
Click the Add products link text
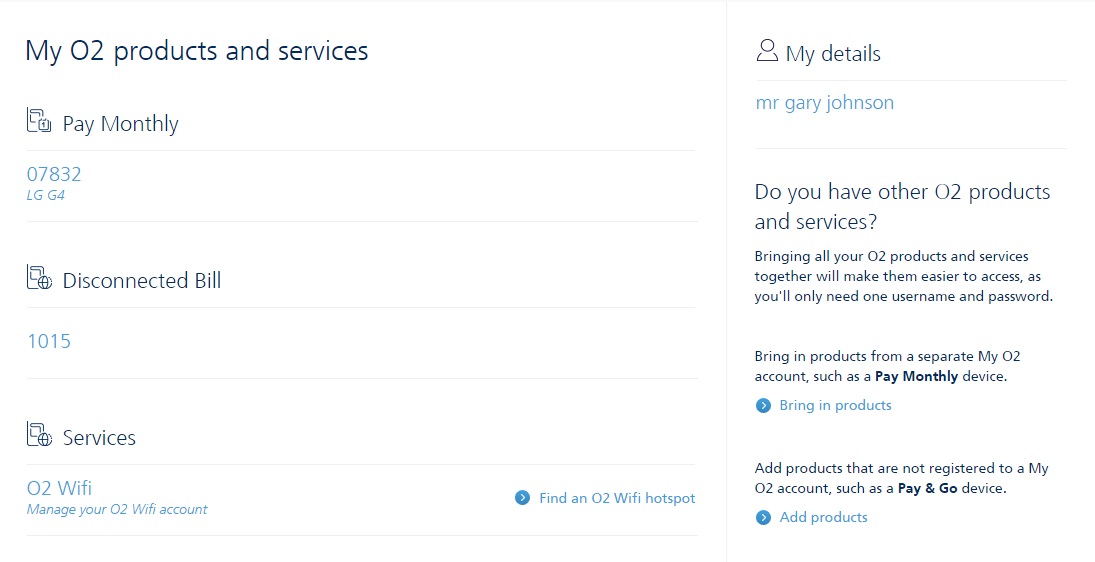(x=823, y=517)
